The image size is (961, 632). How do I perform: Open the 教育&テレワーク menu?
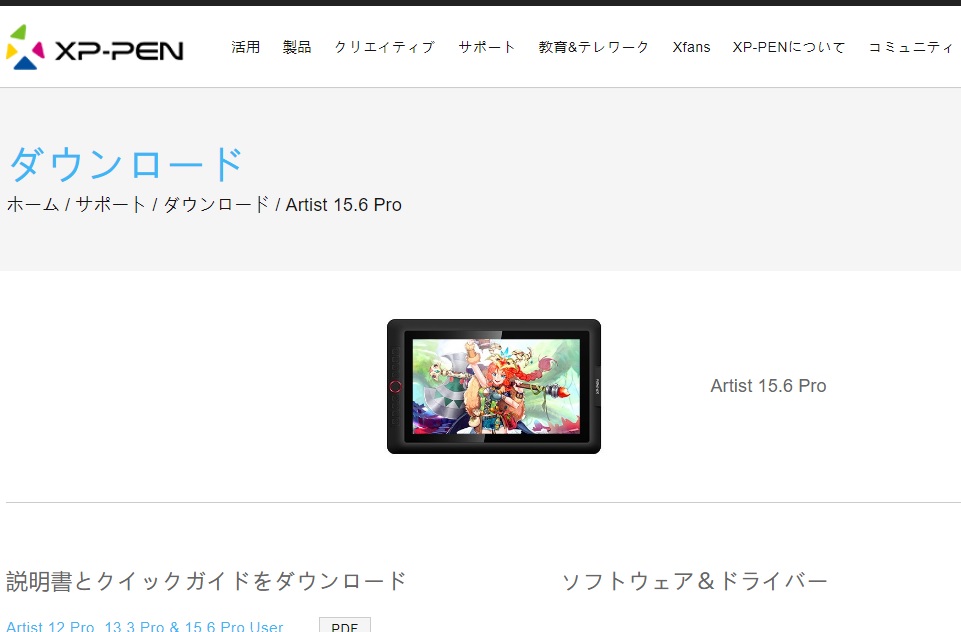[x=594, y=47]
